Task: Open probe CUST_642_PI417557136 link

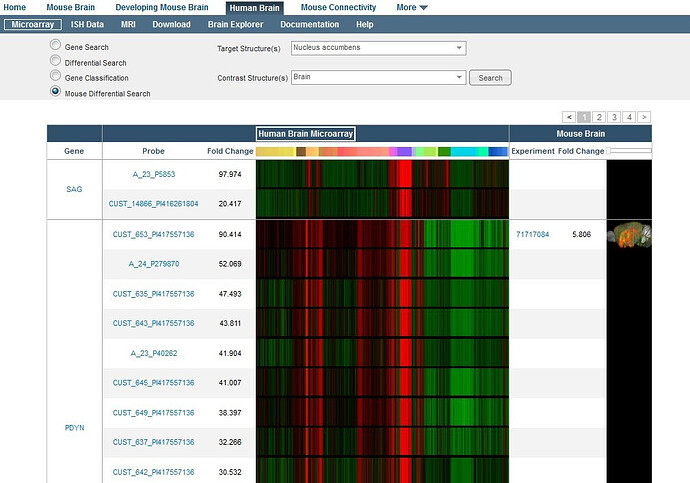Action: point(154,472)
